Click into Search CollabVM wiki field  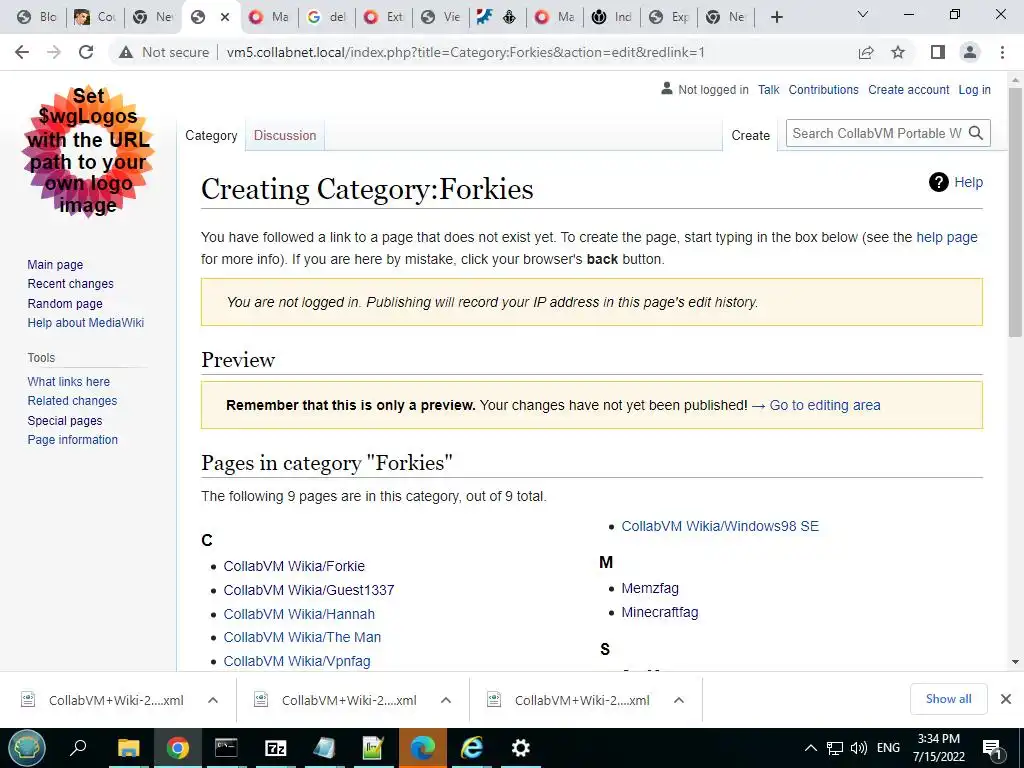tap(876, 133)
